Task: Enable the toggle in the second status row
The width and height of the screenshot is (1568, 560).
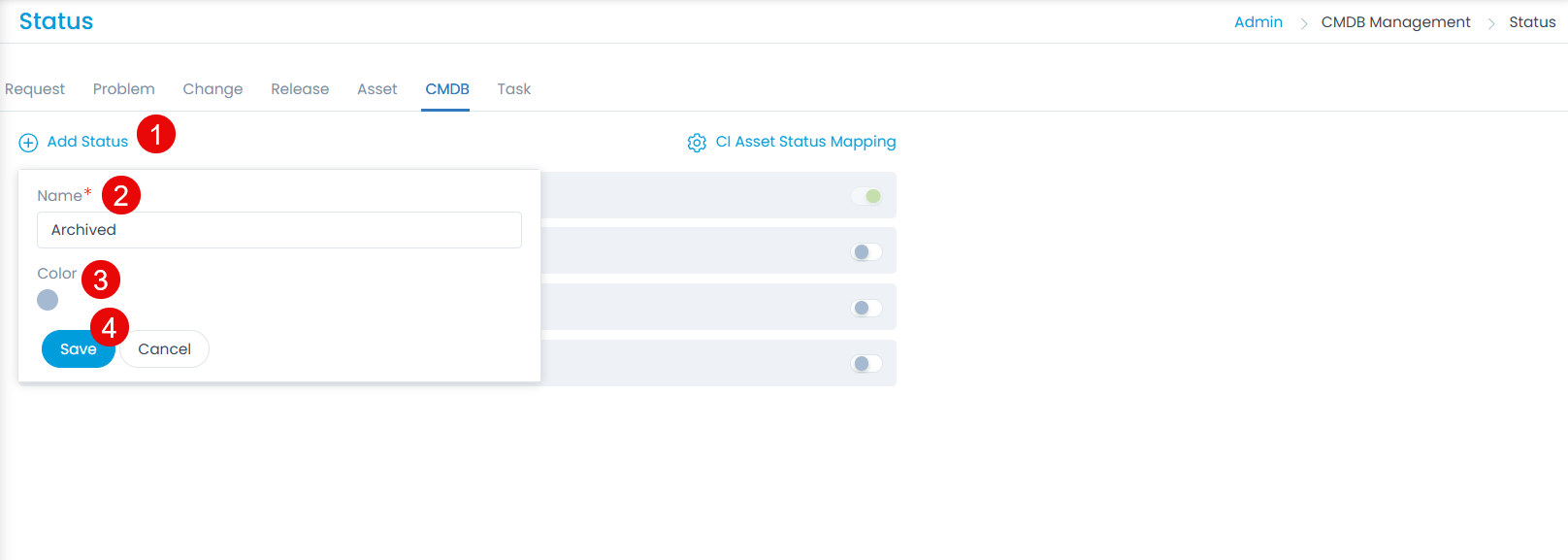Action: click(866, 252)
